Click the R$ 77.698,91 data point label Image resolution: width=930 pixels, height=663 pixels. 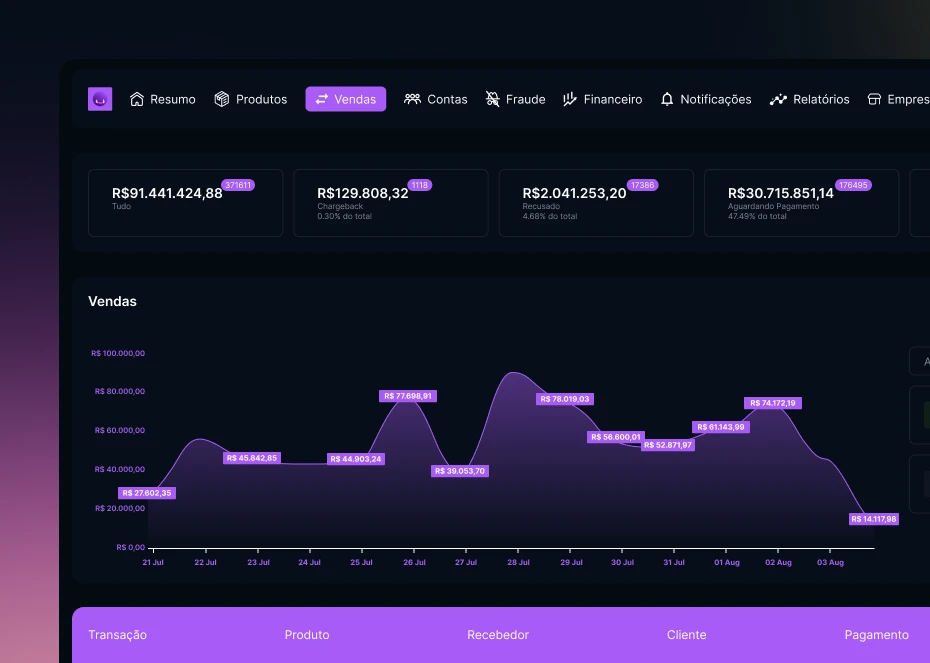[408, 396]
